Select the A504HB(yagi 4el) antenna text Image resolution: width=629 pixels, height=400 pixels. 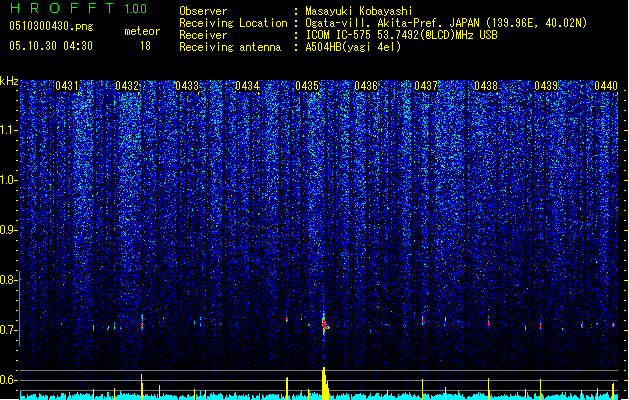[x=353, y=47]
